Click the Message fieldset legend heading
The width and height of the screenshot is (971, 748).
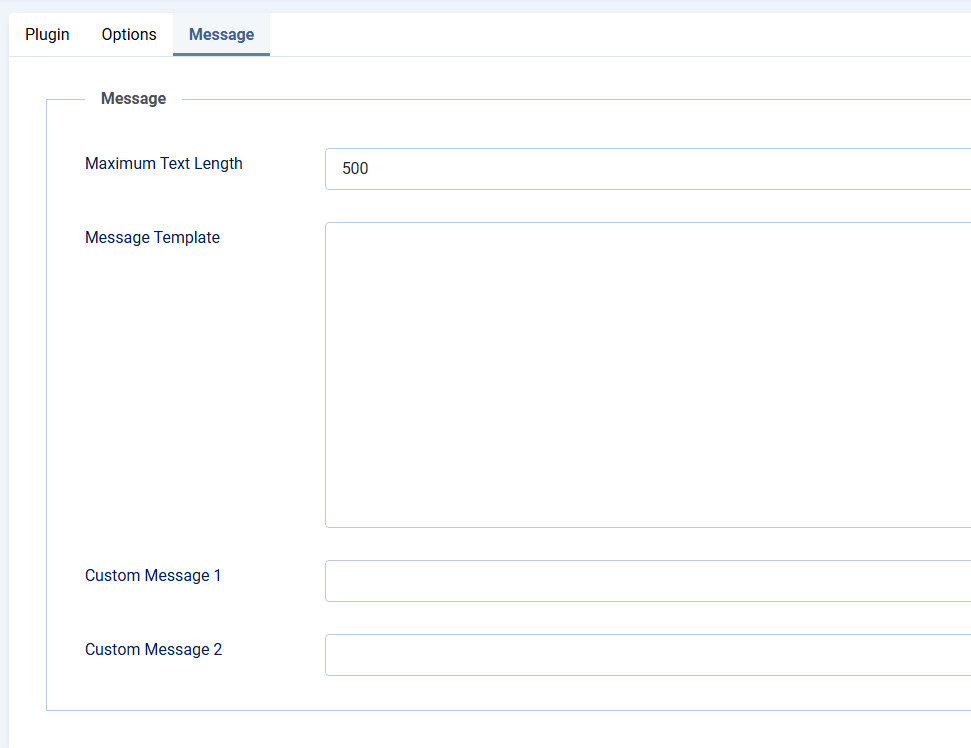(133, 98)
